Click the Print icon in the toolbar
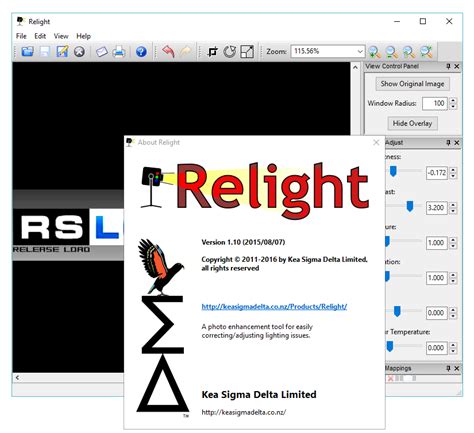This screenshot has width=474, height=433. 119,52
